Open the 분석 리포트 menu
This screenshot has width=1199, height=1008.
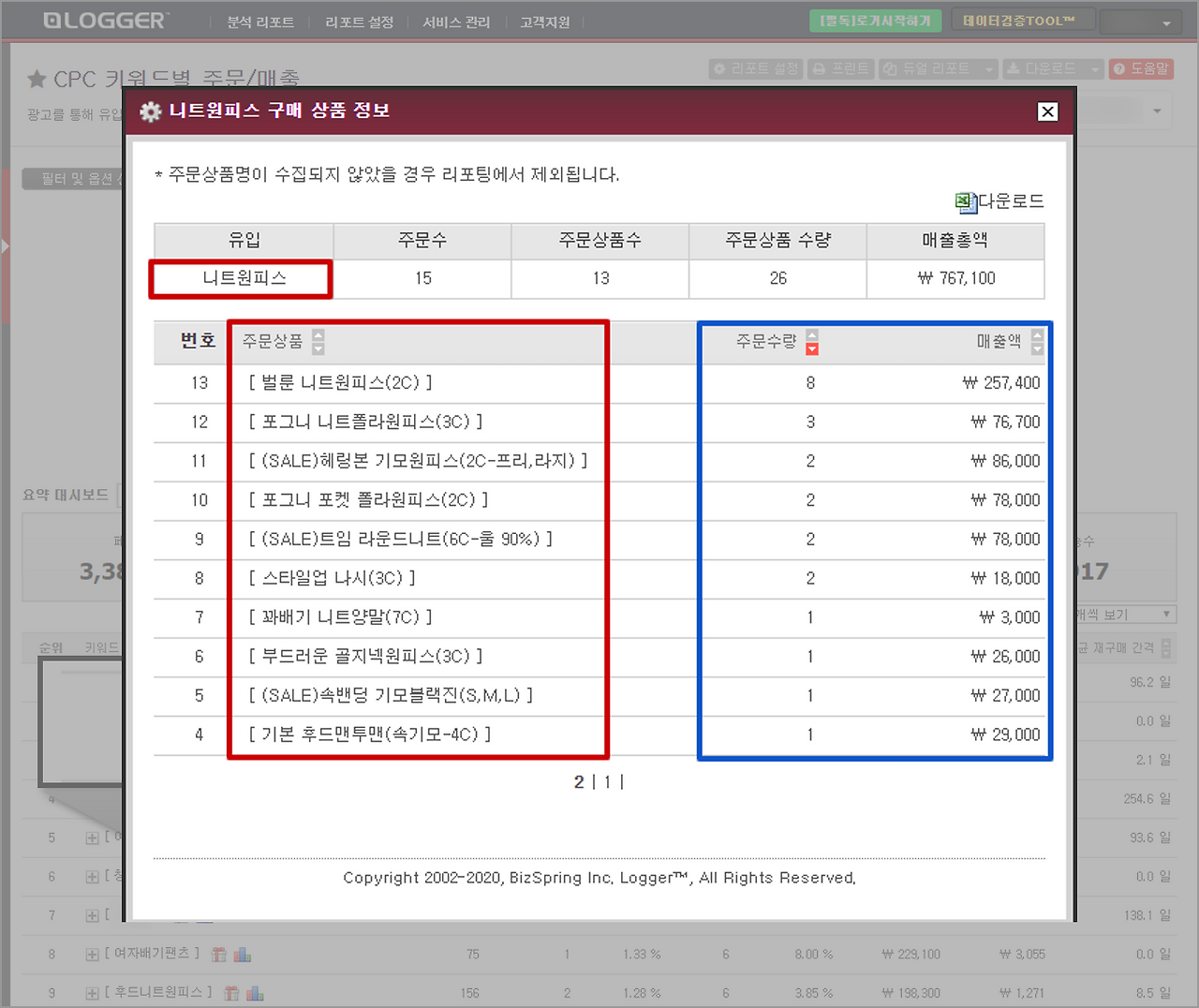(259, 23)
